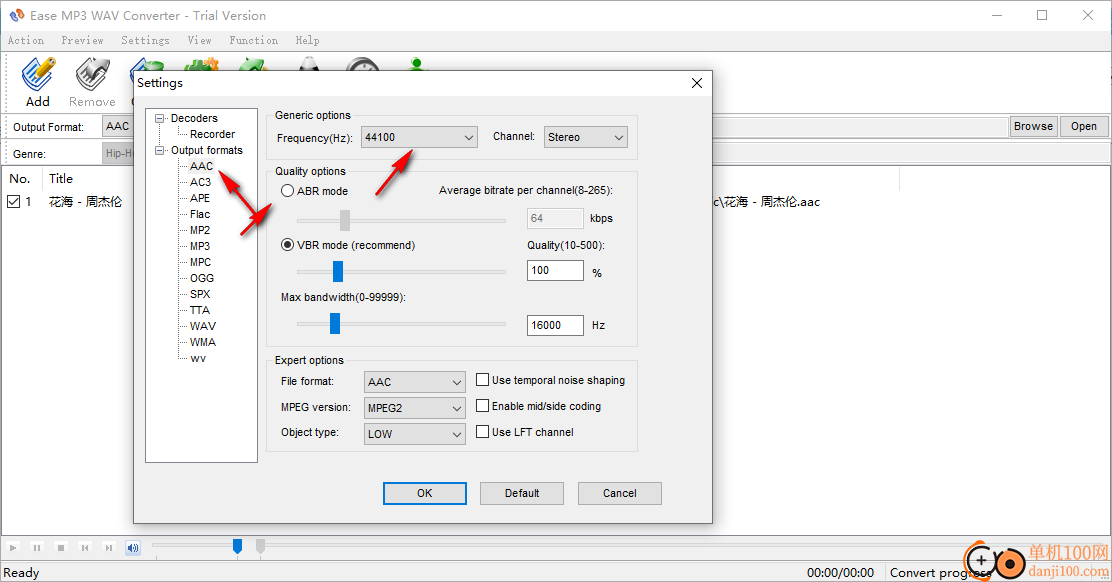
Task: Close the Settings dialog with X
Action: 696,83
